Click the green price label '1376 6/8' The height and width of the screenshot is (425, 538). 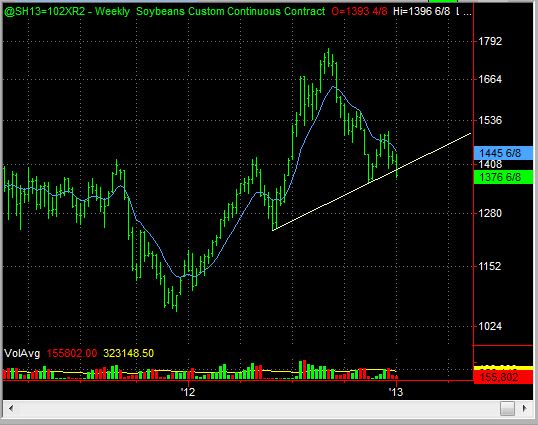pos(503,177)
